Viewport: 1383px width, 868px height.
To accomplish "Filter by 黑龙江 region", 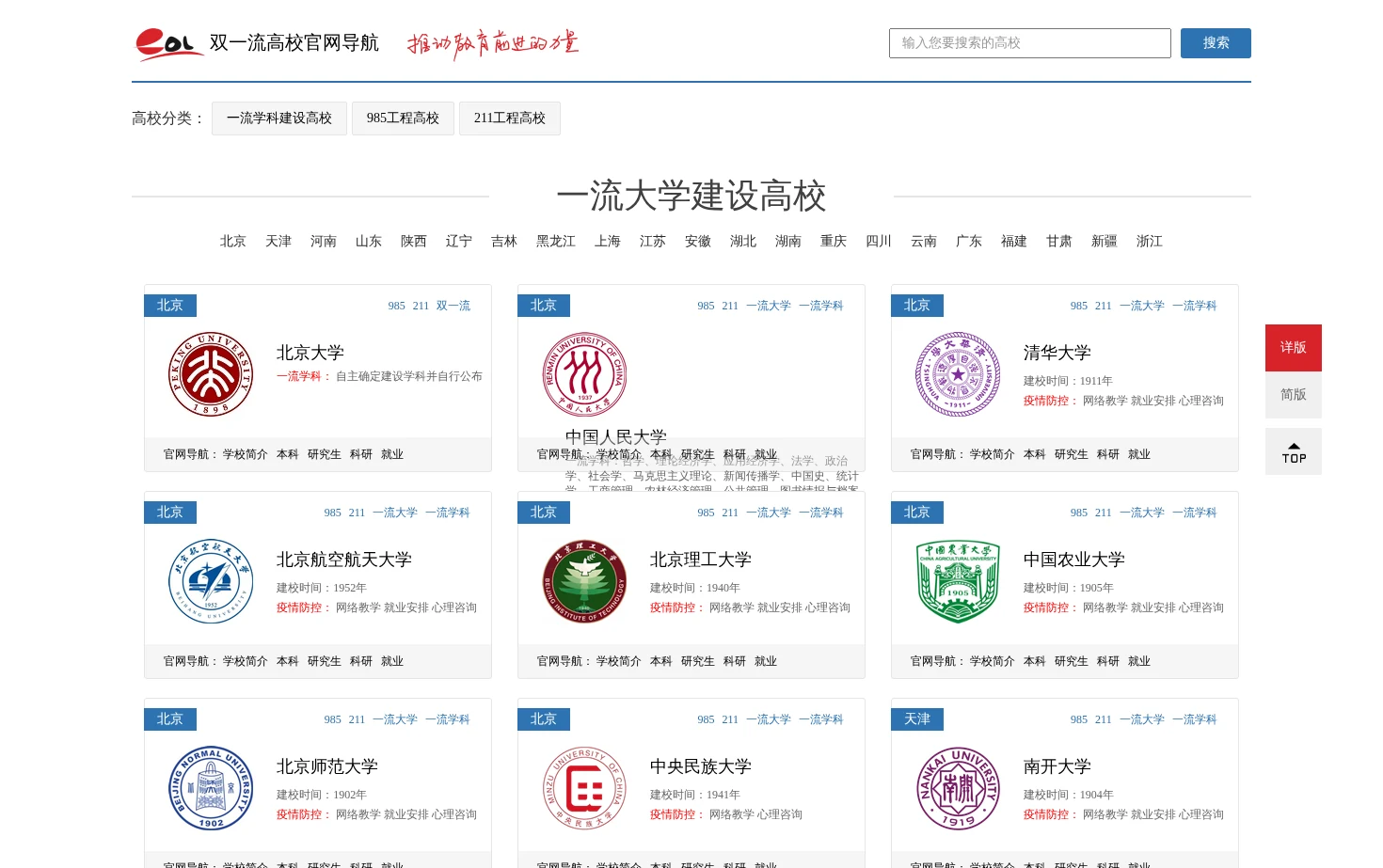I will click(556, 242).
